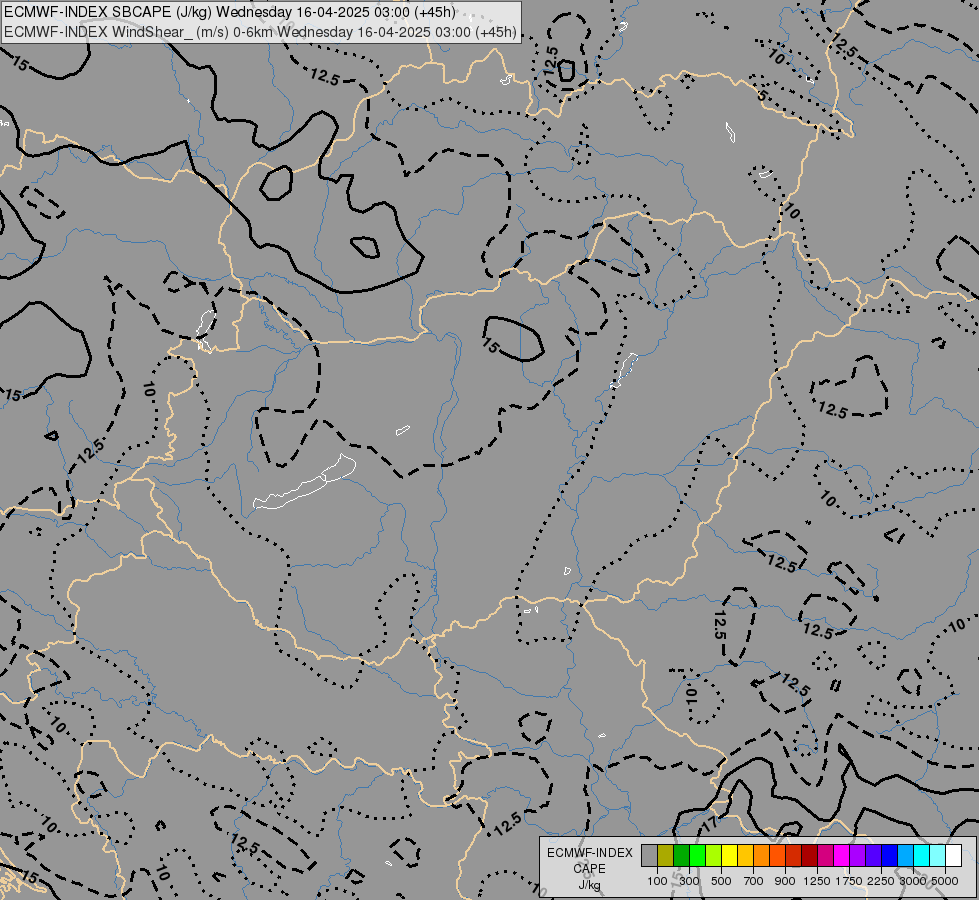The image size is (979, 900).
Task: Click the legend value 500
Action: point(721,881)
